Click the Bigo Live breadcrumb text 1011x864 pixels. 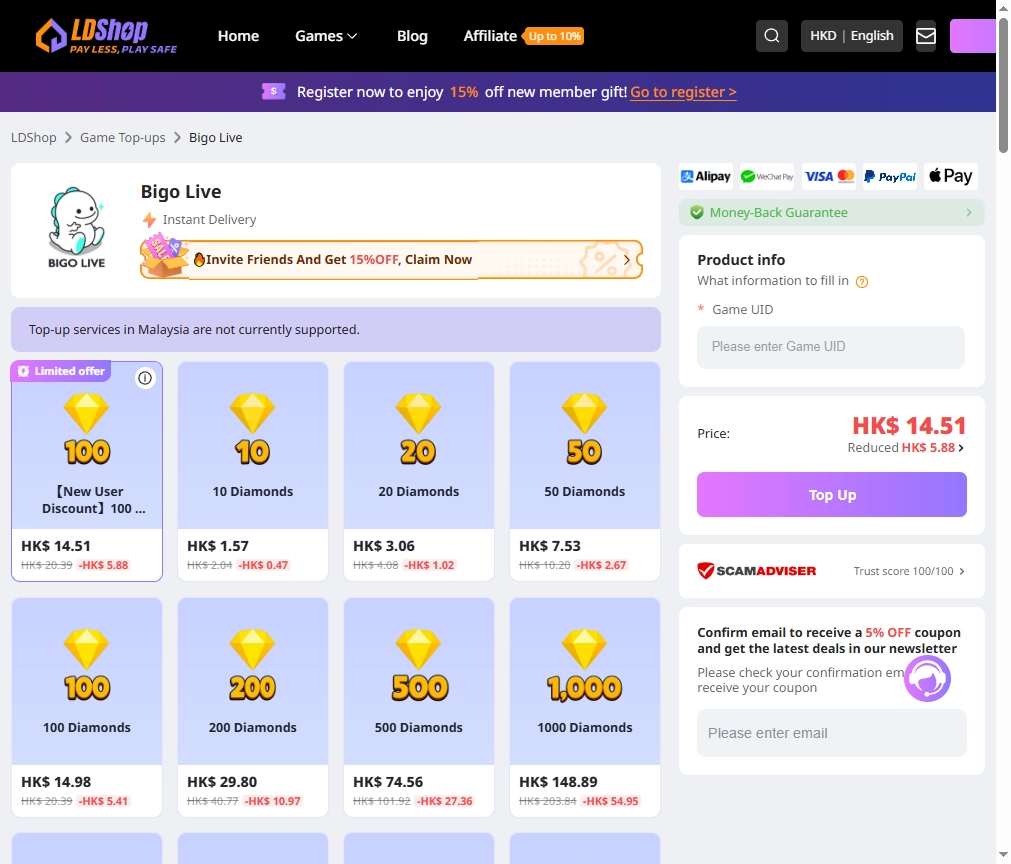click(x=215, y=137)
